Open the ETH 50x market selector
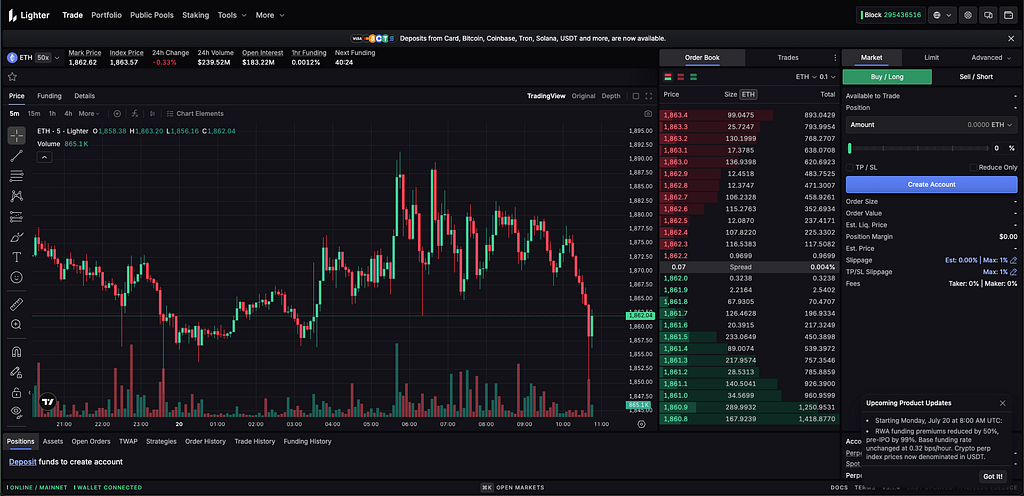This screenshot has height=496, width=1024. (x=33, y=57)
